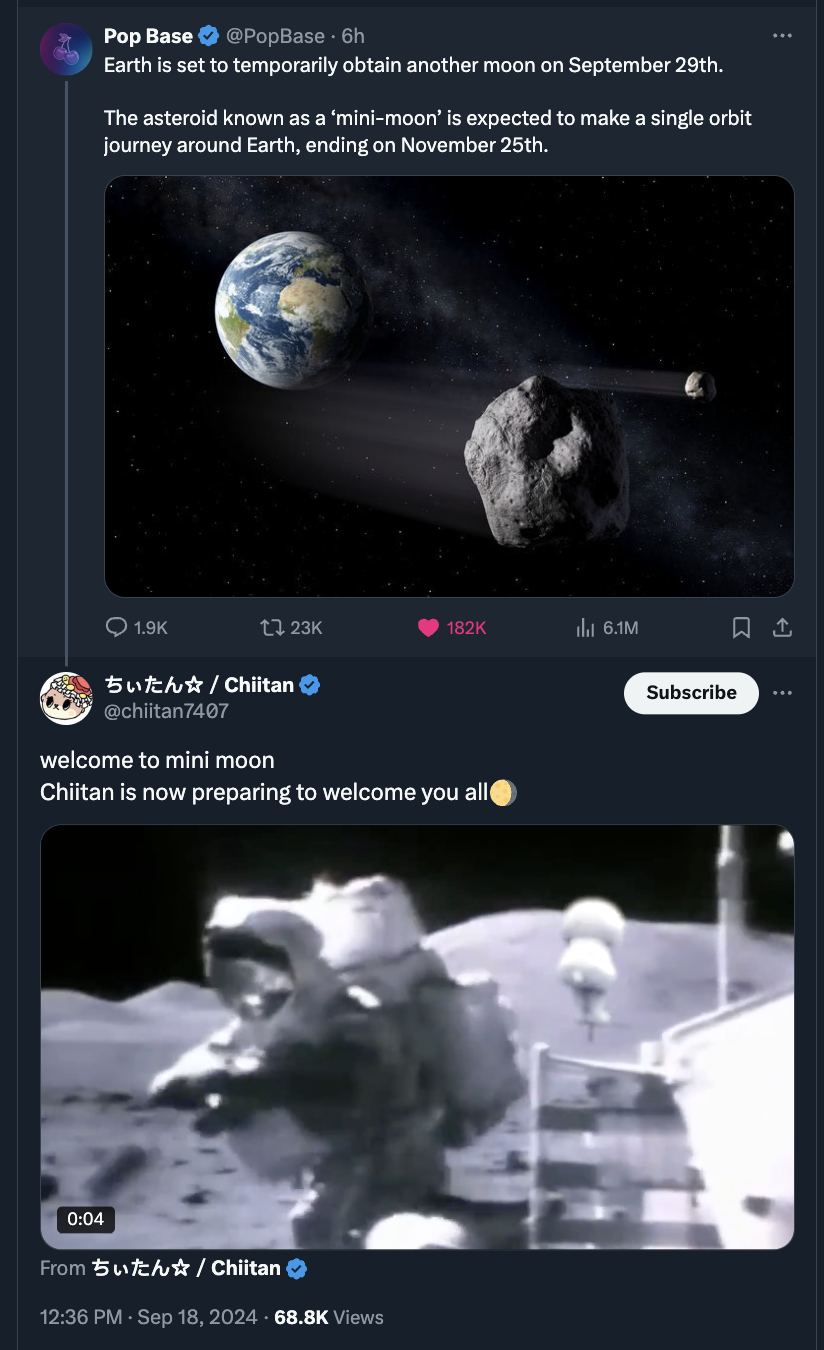Click Pop Base's verified badge

coord(208,35)
